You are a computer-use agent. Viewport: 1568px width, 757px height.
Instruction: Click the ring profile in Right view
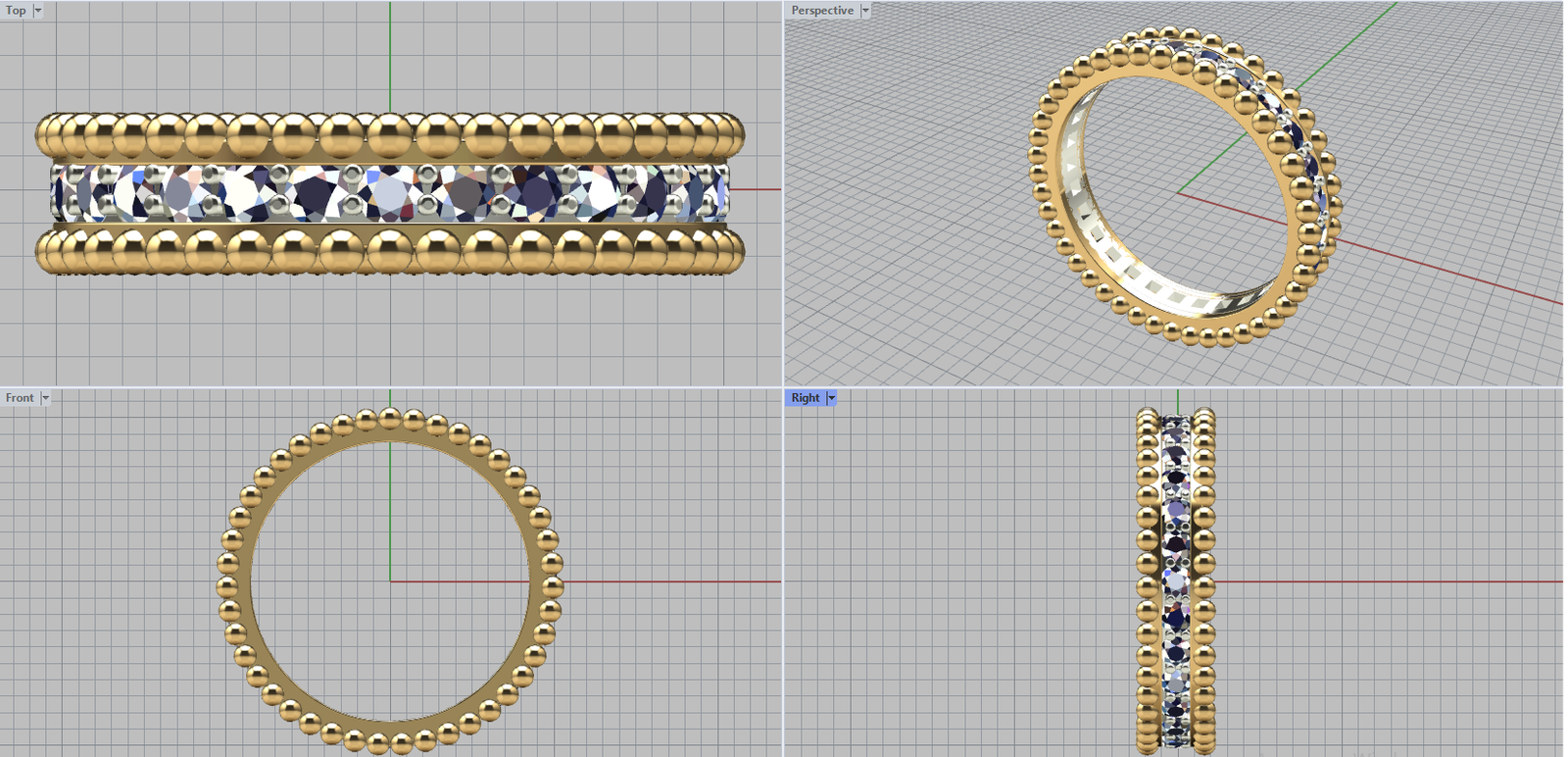click(x=1176, y=580)
